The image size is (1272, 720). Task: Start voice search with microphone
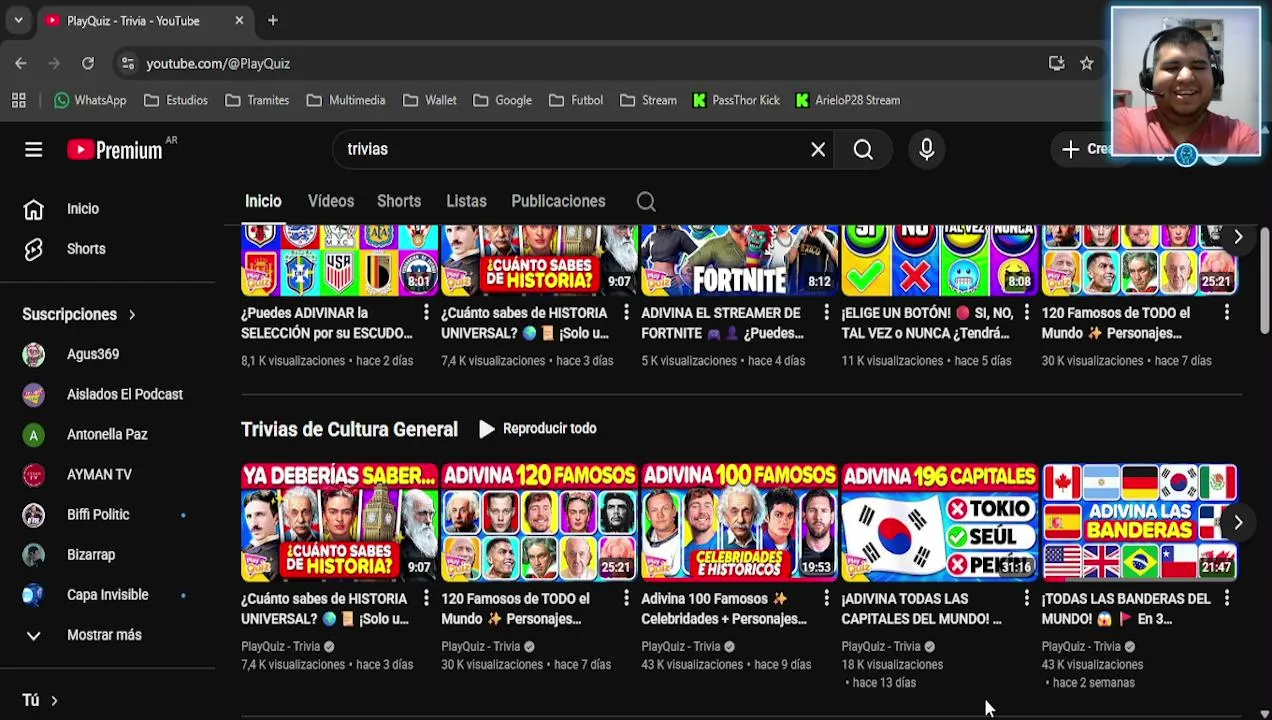tap(926, 149)
